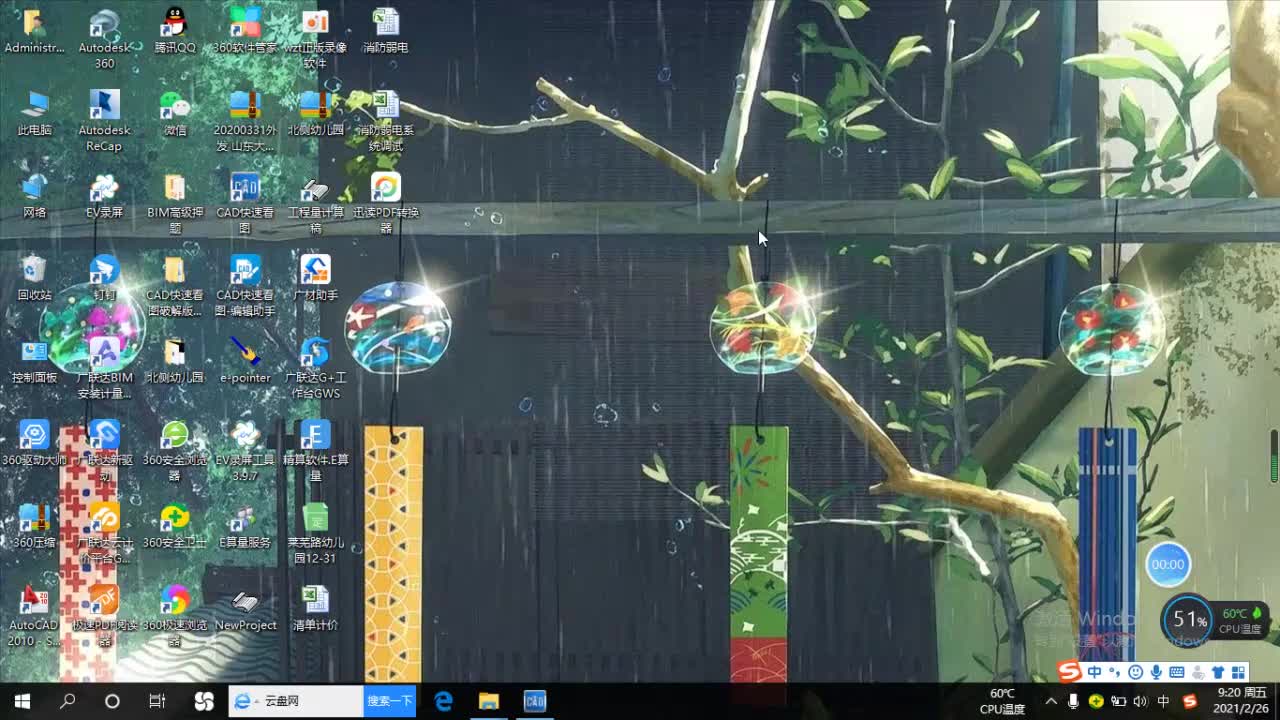Screen dimensions: 1280x720
Task: Show hidden system tray icons
Action: (x=1051, y=701)
